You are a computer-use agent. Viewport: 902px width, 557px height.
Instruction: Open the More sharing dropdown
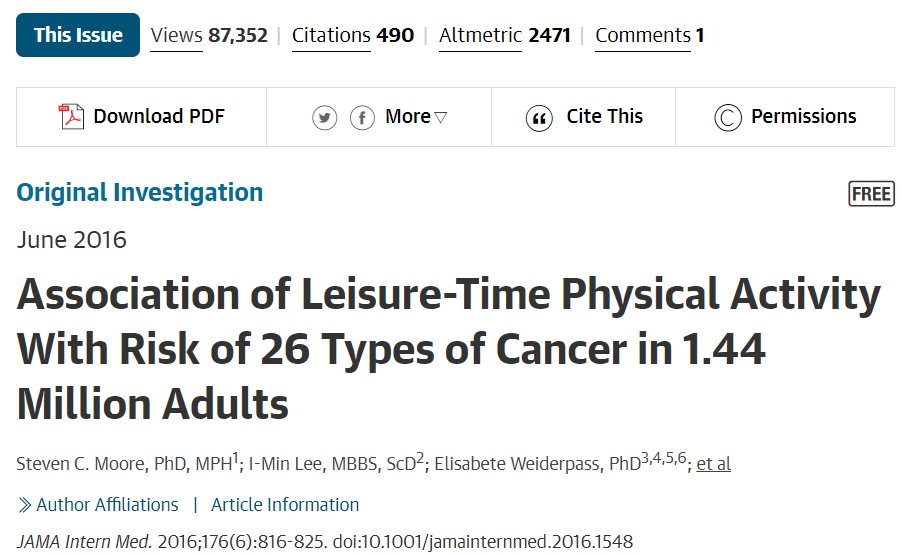[x=415, y=117]
